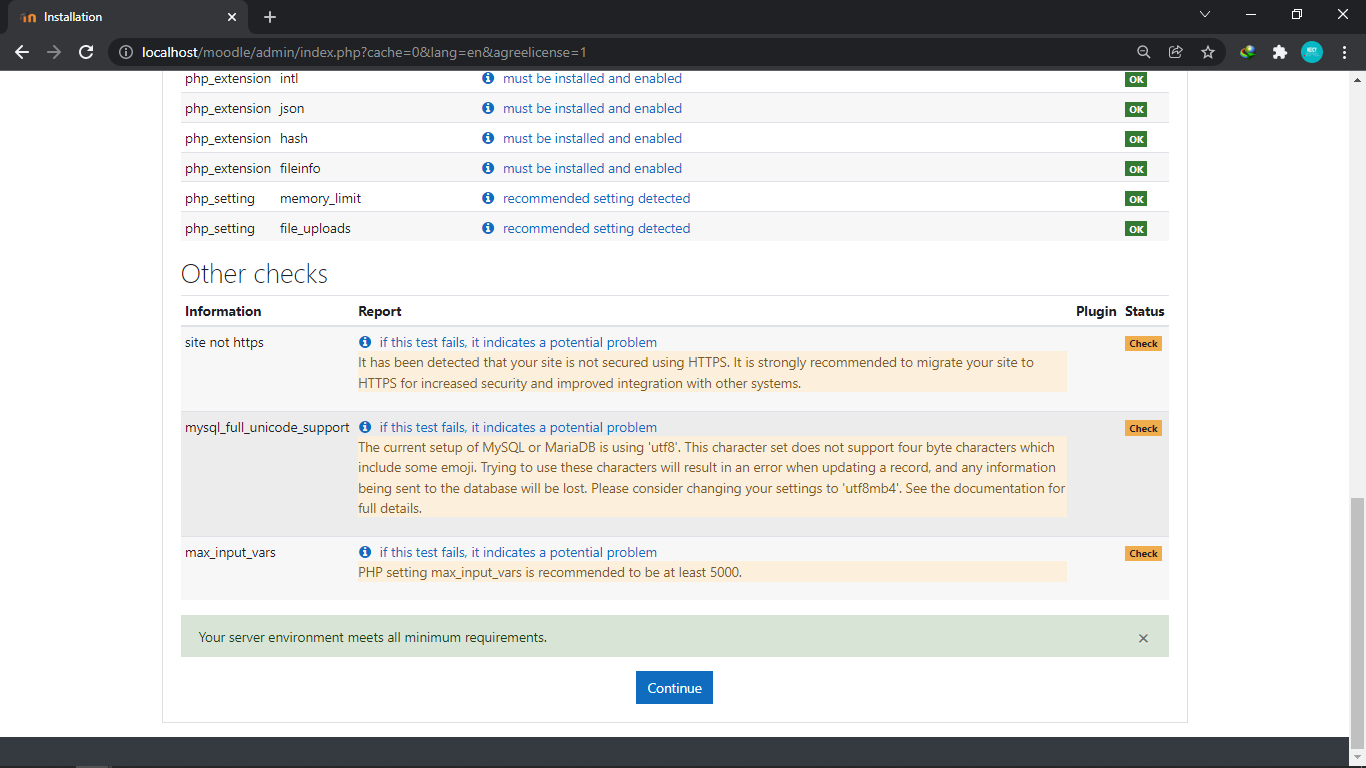Click the 'Plugin' column header
Viewport: 1366px width, 768px height.
(1096, 311)
